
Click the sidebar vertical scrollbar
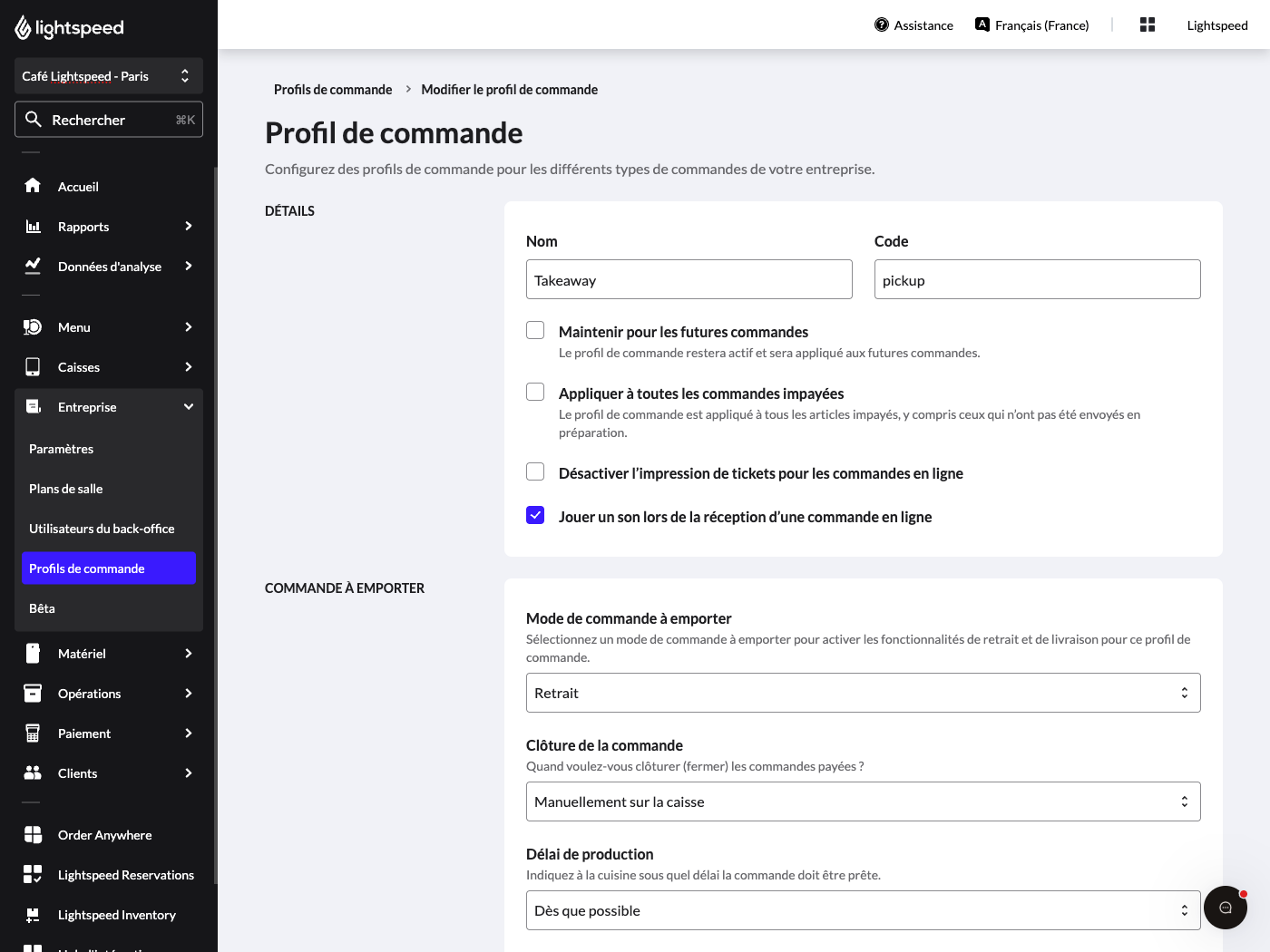click(x=215, y=526)
